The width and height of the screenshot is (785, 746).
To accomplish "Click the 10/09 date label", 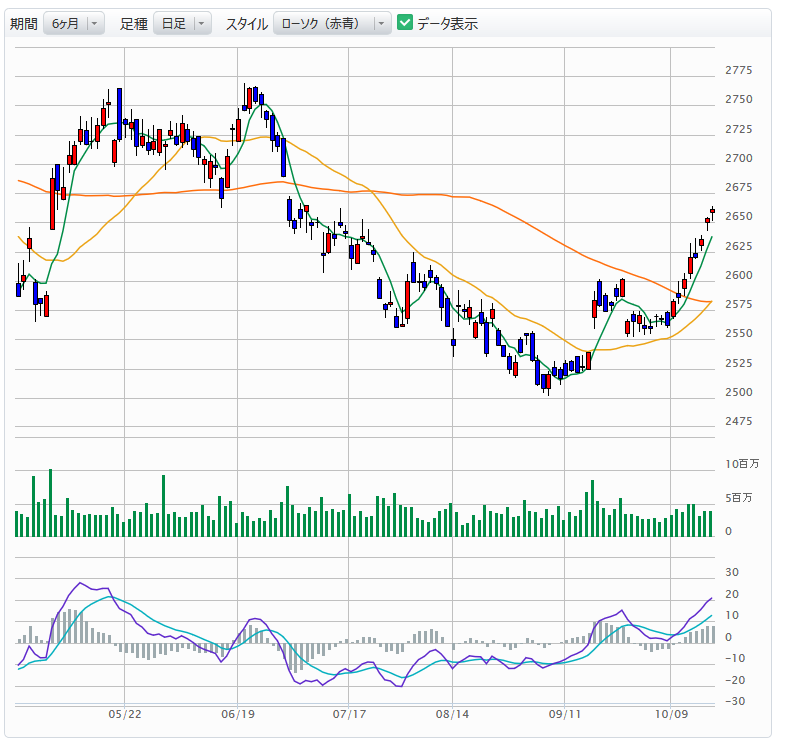I will 671,716.
